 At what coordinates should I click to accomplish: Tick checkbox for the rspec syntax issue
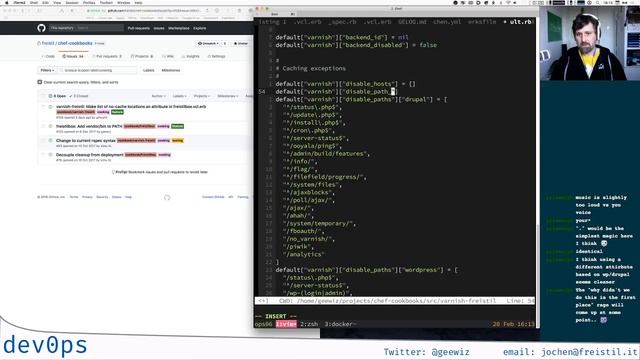point(43,140)
